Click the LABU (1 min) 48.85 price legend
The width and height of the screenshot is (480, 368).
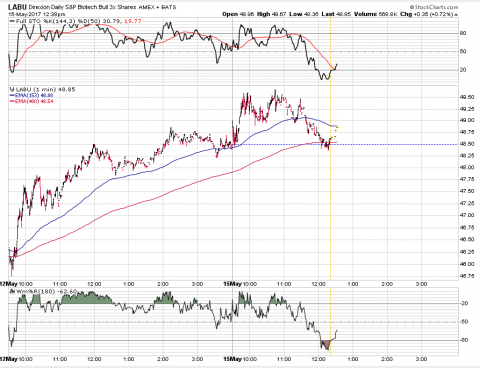pos(45,90)
